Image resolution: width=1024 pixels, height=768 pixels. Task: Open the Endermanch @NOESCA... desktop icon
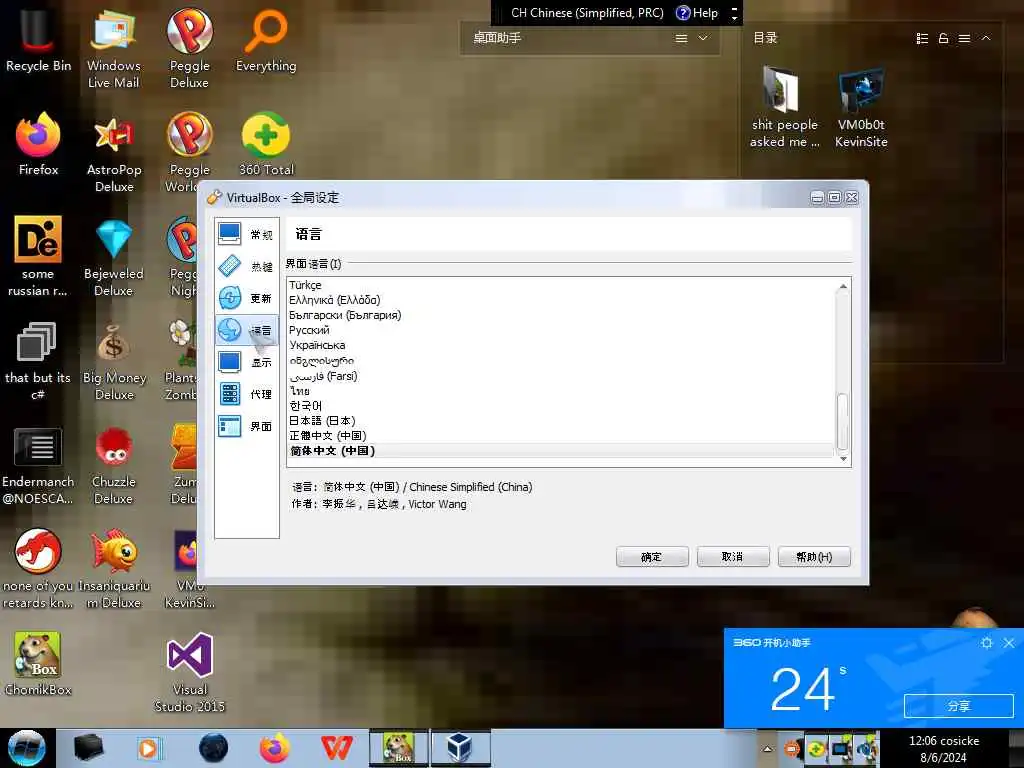[x=38, y=465]
